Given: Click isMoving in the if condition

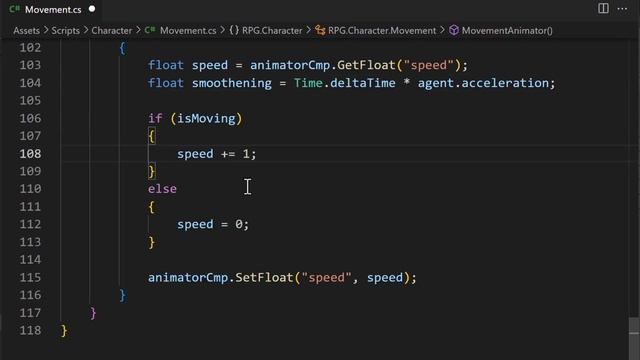Looking at the screenshot, I should point(206,119).
